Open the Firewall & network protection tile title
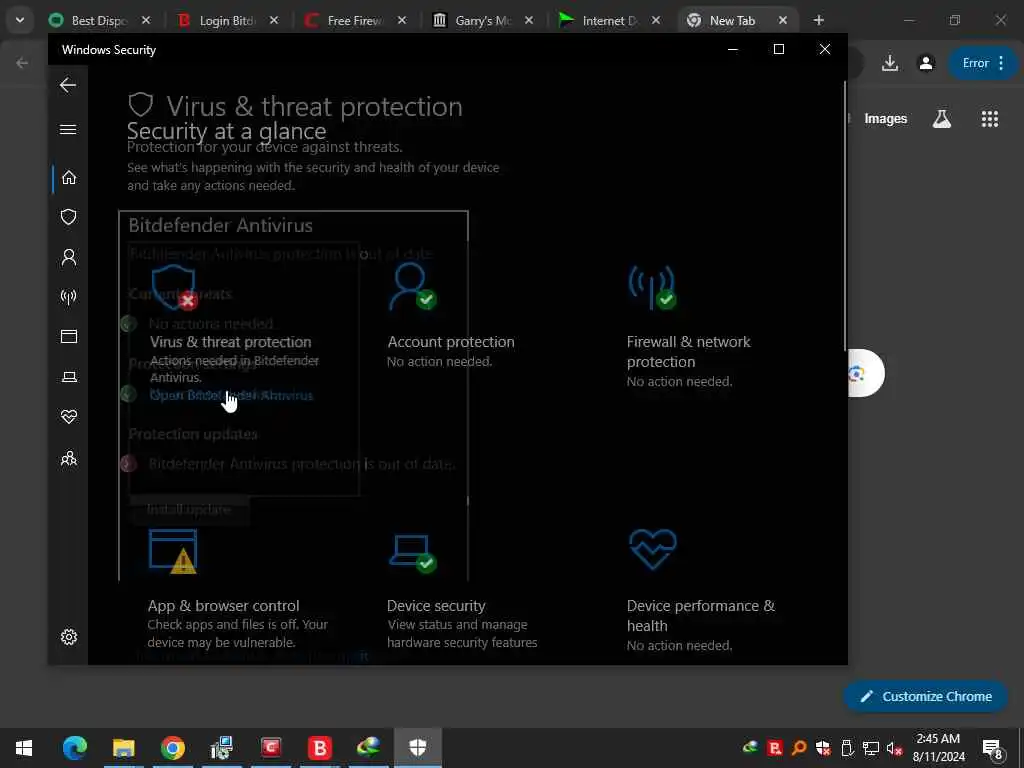The width and height of the screenshot is (1024, 768). coord(688,351)
